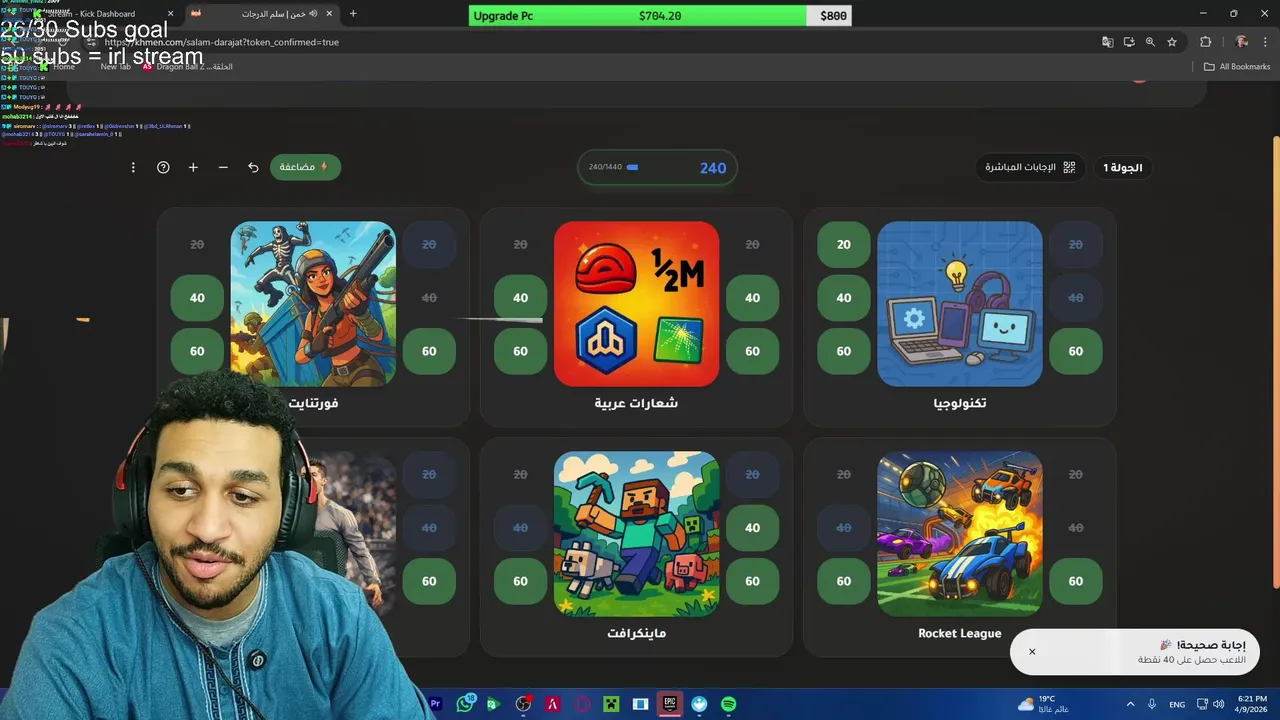Open WhatsApp from the taskbar
Screen dimensions: 1280x720
(464, 704)
